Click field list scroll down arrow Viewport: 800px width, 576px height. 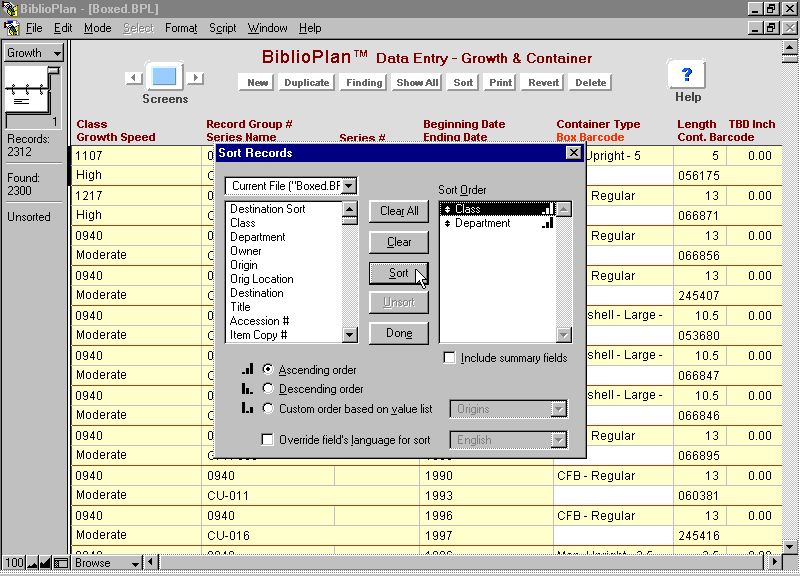point(349,335)
